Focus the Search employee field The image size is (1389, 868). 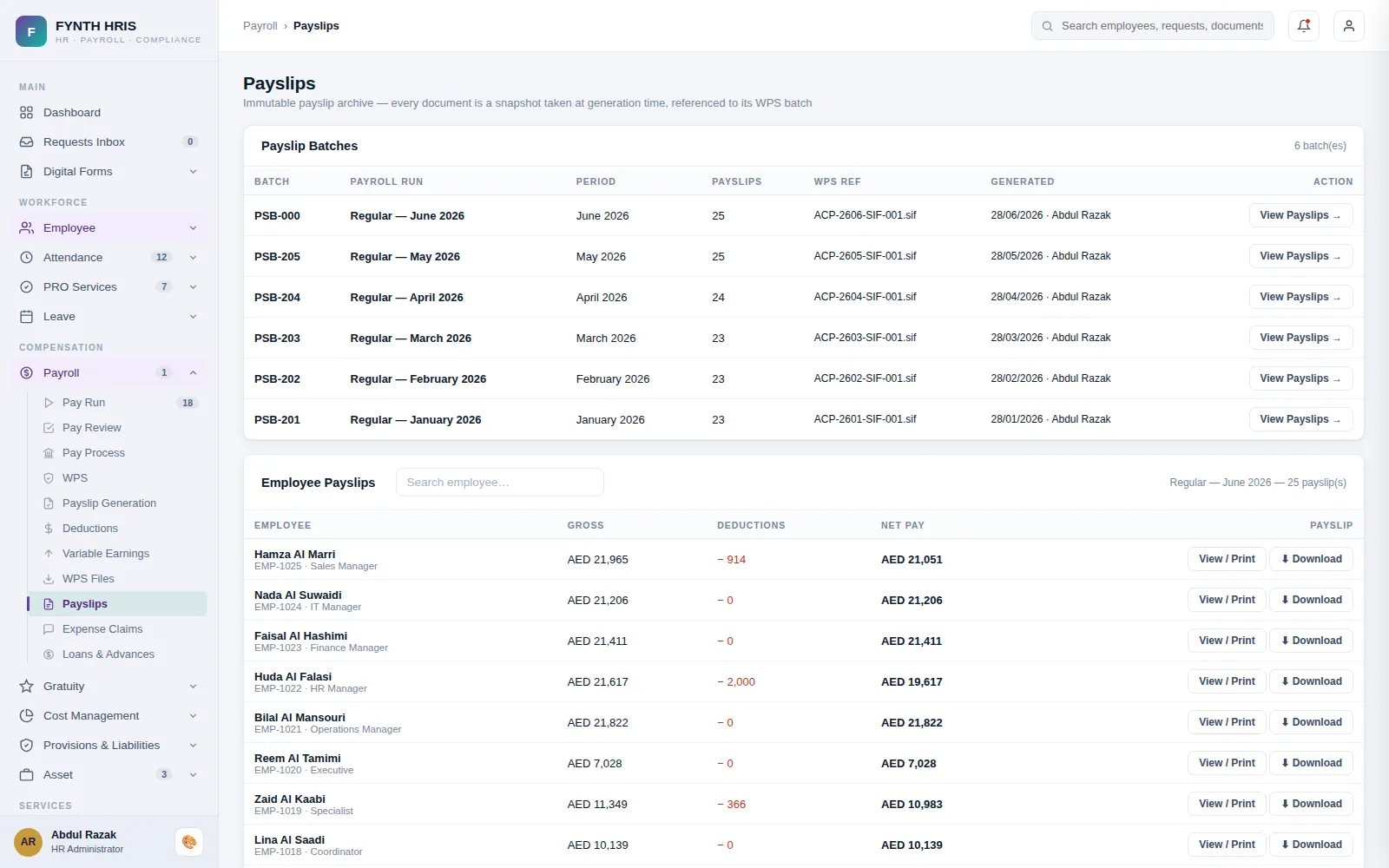coord(500,483)
